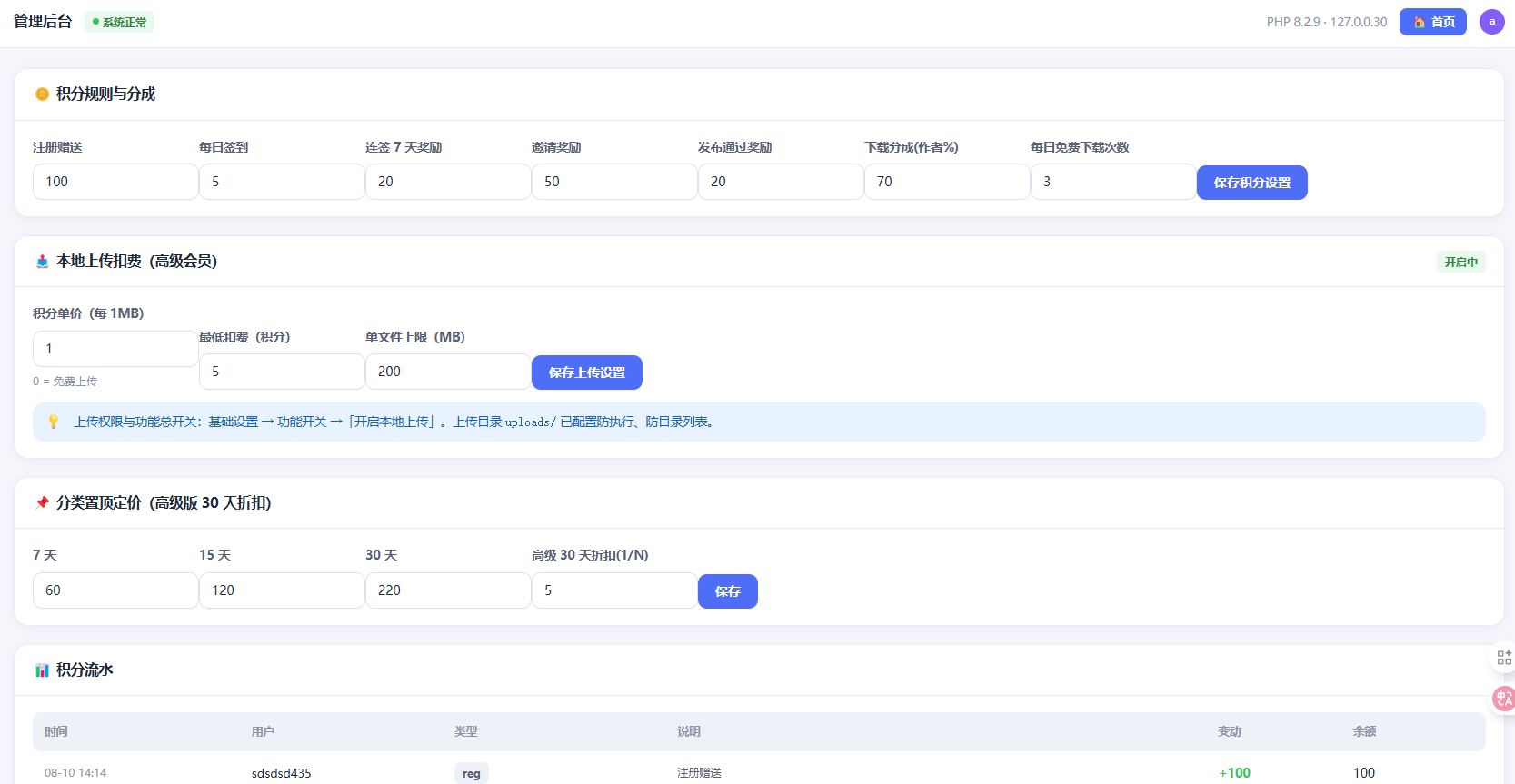Click the 开启中 status badge
This screenshot has height=784, width=1515.
coord(1461,262)
